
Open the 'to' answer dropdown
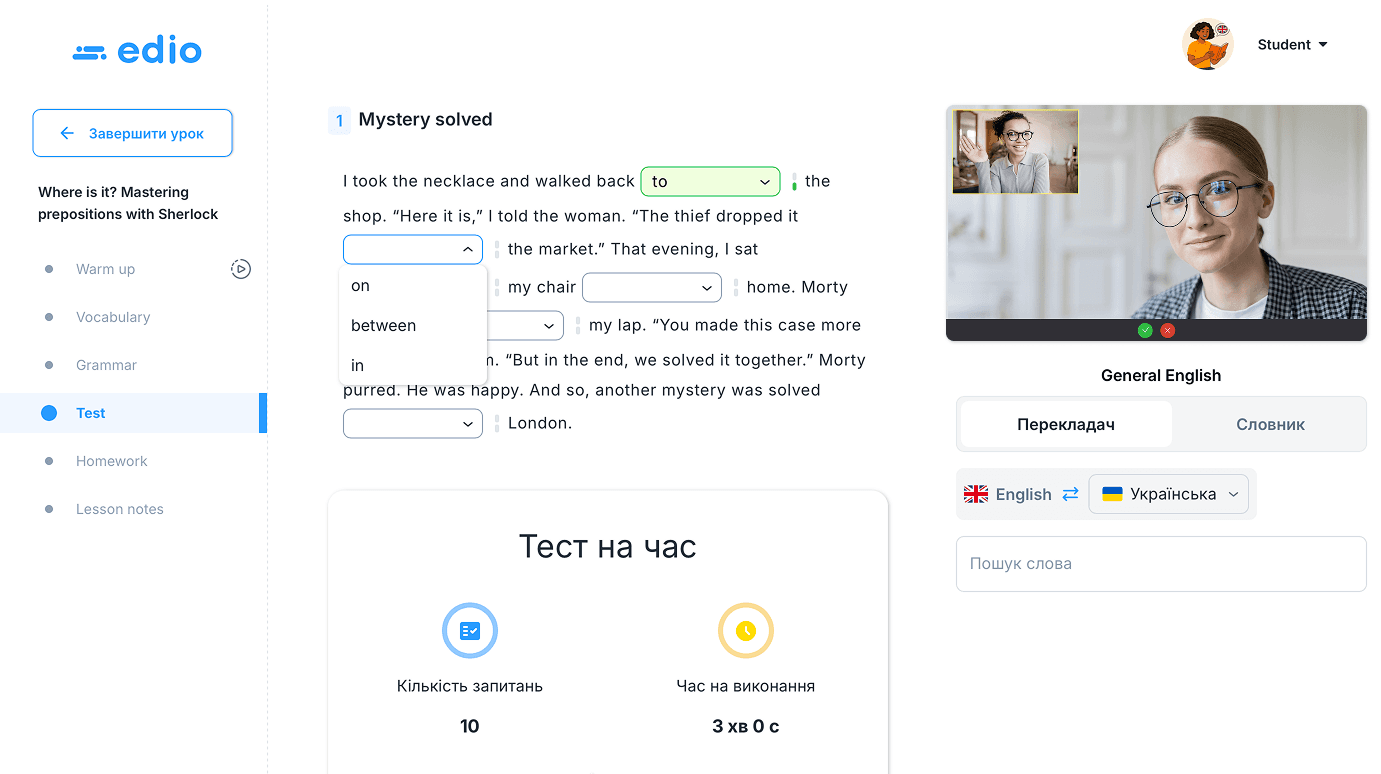pos(710,181)
